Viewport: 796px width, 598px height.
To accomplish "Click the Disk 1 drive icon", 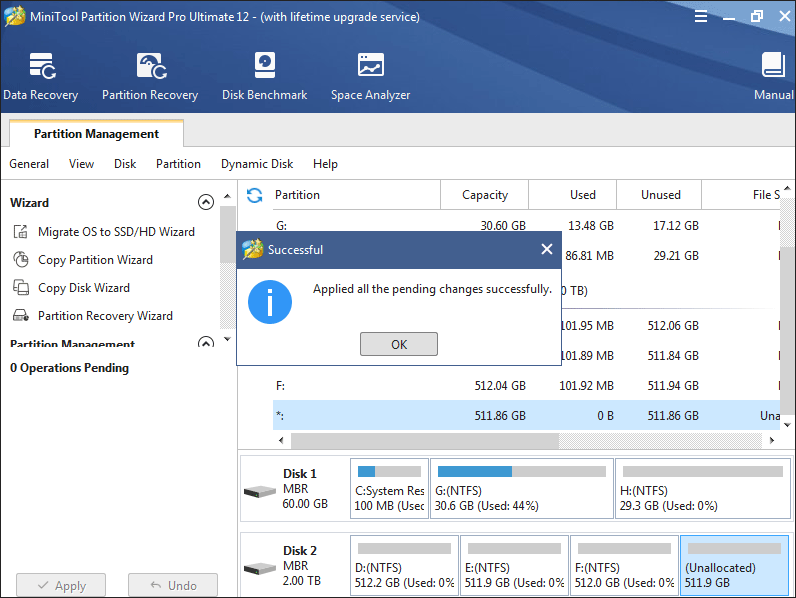I will [x=259, y=491].
